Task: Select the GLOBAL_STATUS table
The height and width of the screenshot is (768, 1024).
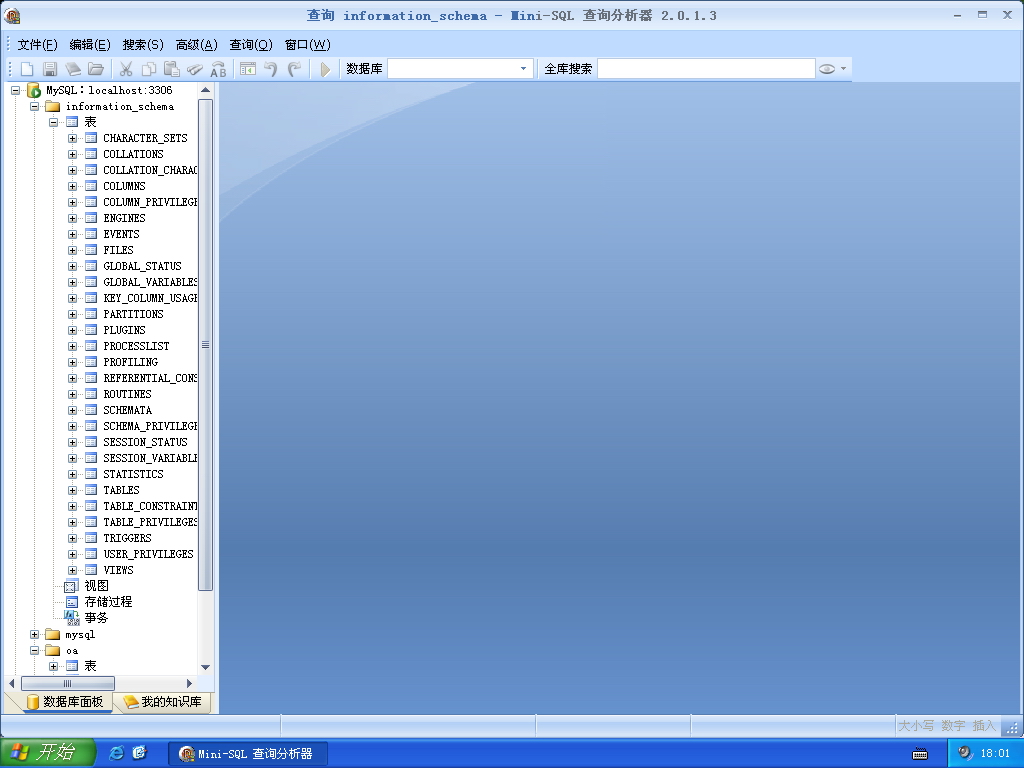Action: [x=142, y=266]
